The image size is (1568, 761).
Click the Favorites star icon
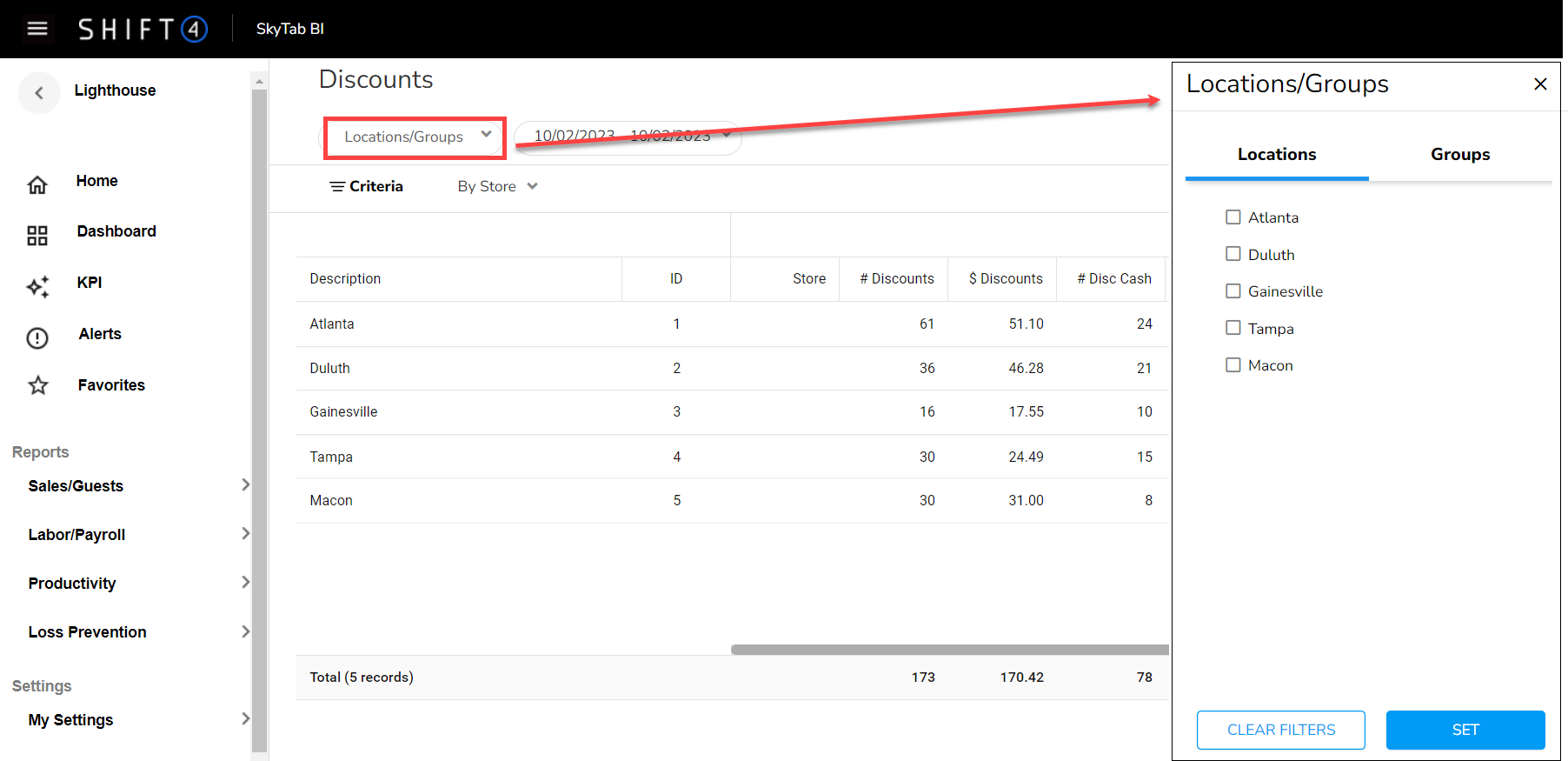pyautogui.click(x=38, y=385)
